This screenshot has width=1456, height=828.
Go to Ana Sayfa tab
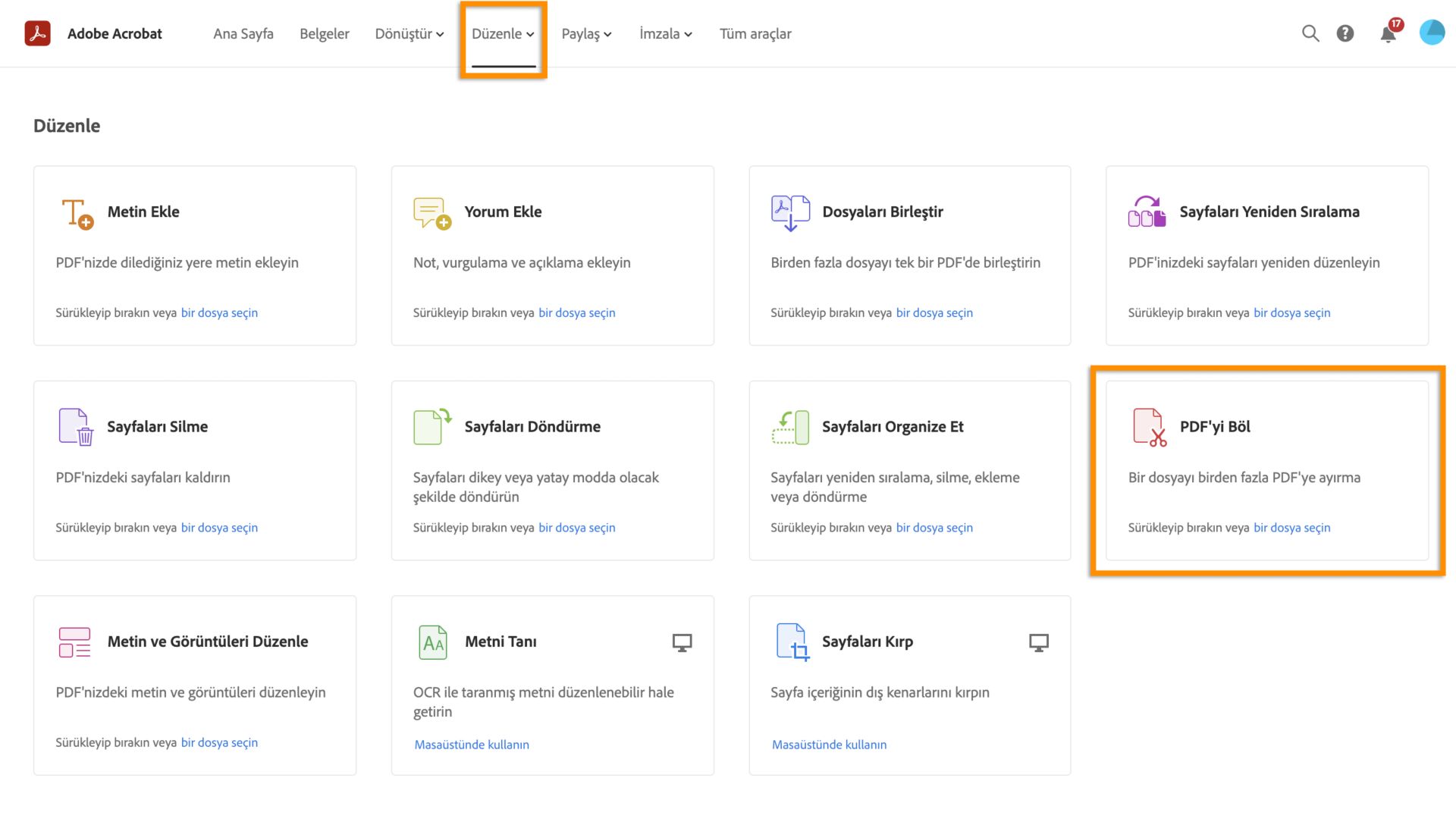[x=243, y=33]
